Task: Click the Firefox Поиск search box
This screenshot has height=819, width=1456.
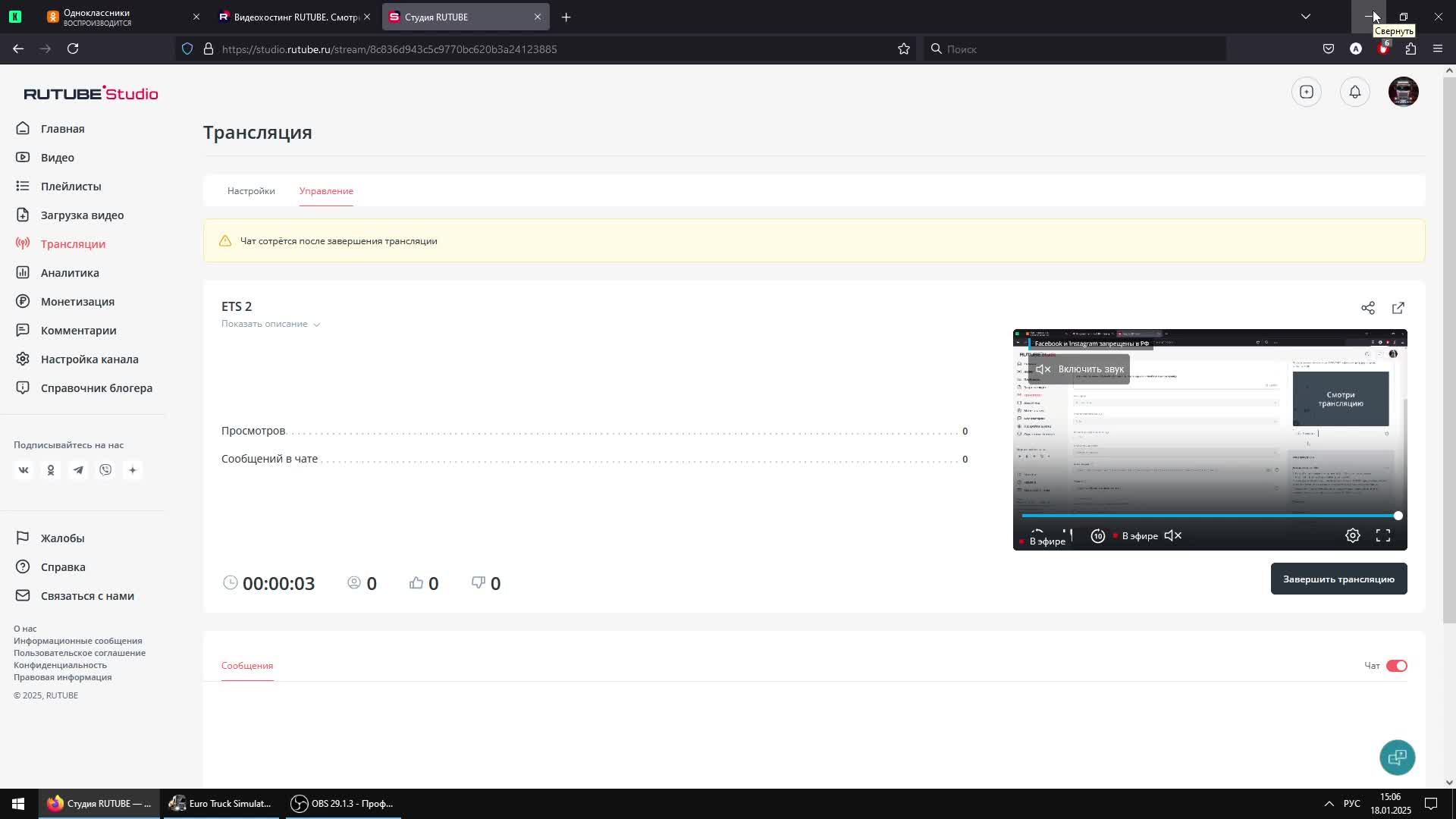Action: tap(1074, 49)
